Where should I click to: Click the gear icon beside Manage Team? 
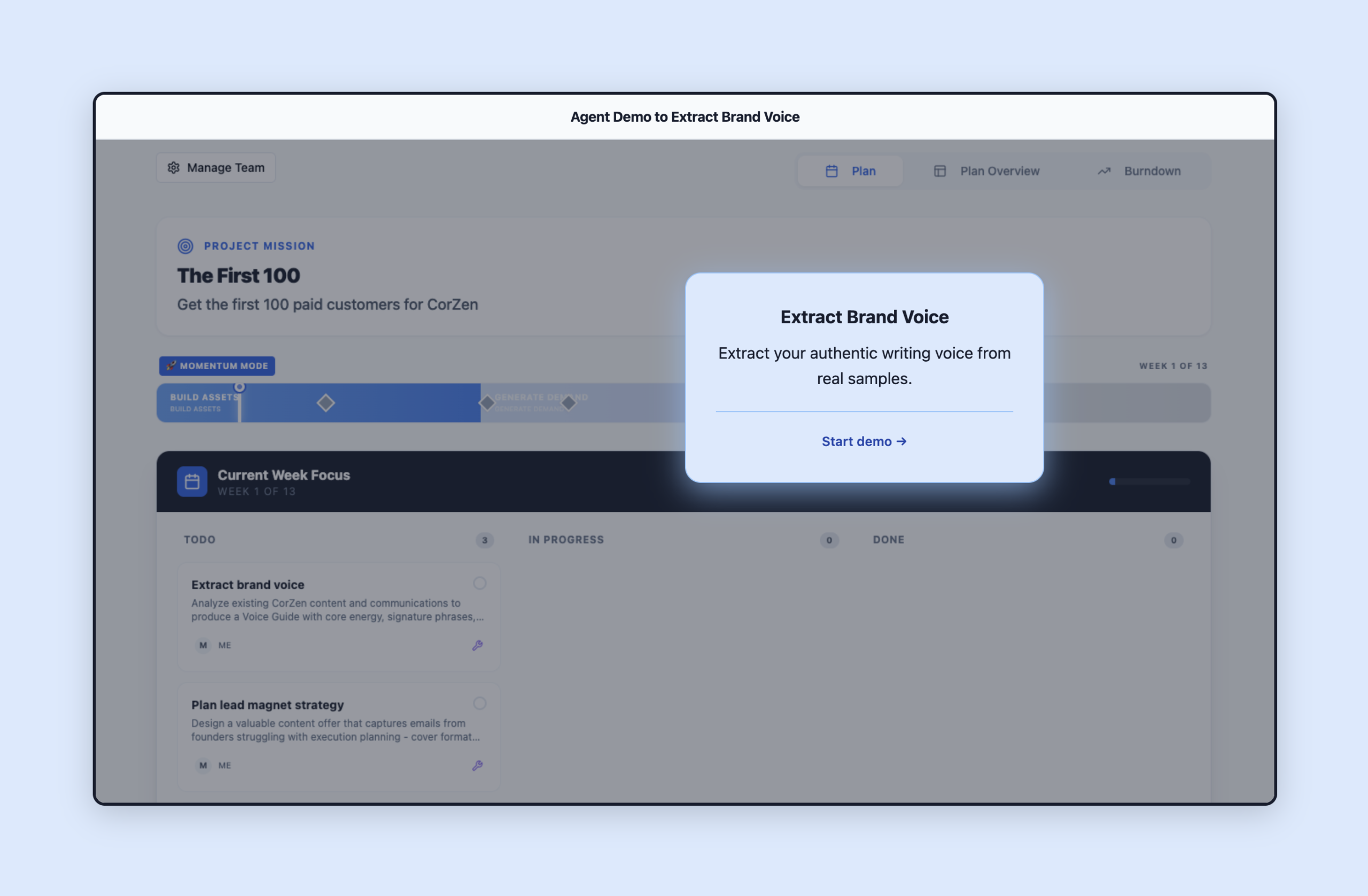[x=174, y=167]
